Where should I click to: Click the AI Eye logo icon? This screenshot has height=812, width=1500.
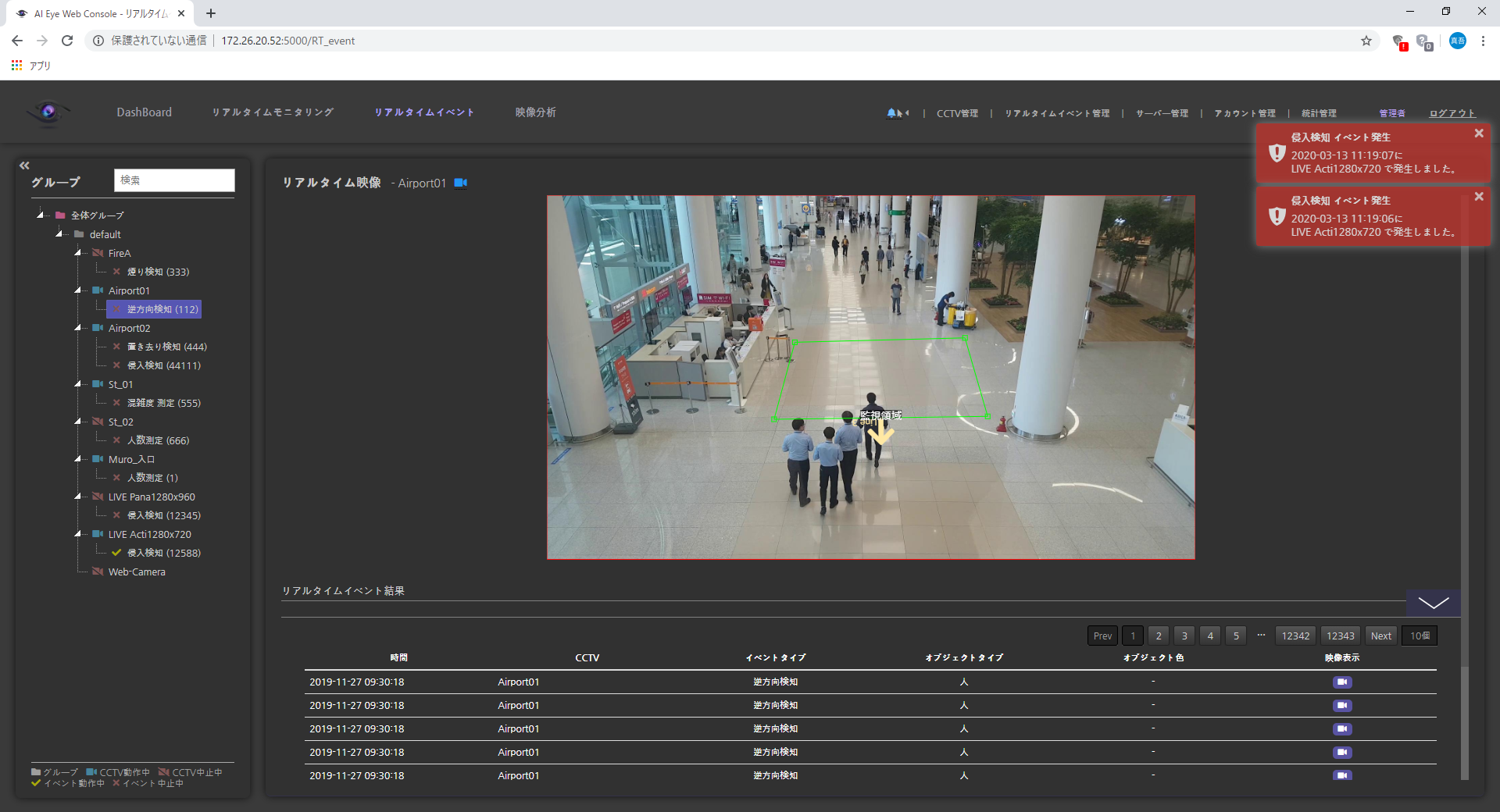[x=48, y=112]
